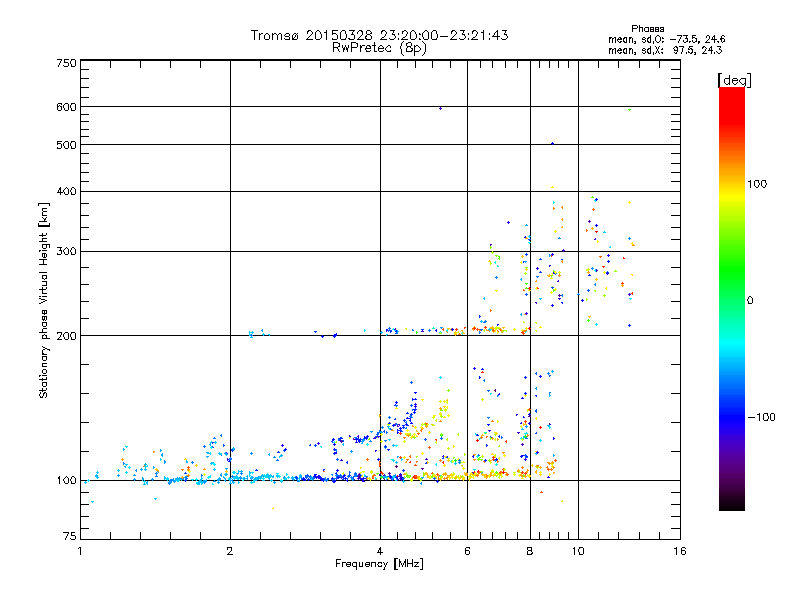Click the x-axis tick label '10'
Viewport: 800px width, 600px height.
(578, 551)
